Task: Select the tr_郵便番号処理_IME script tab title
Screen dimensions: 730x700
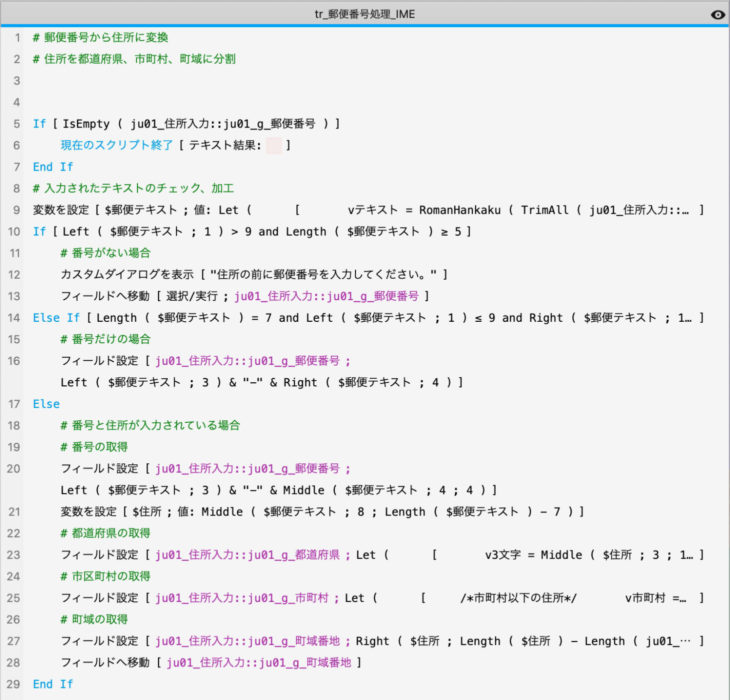Action: point(364,15)
